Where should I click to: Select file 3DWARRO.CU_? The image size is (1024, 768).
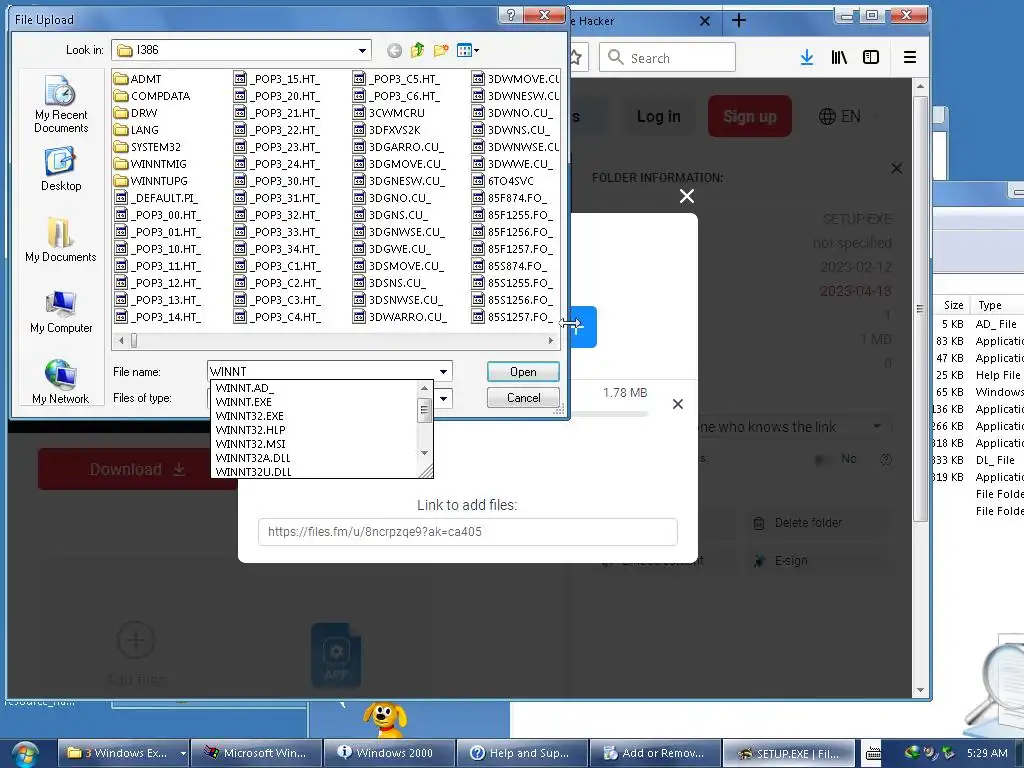[400, 317]
